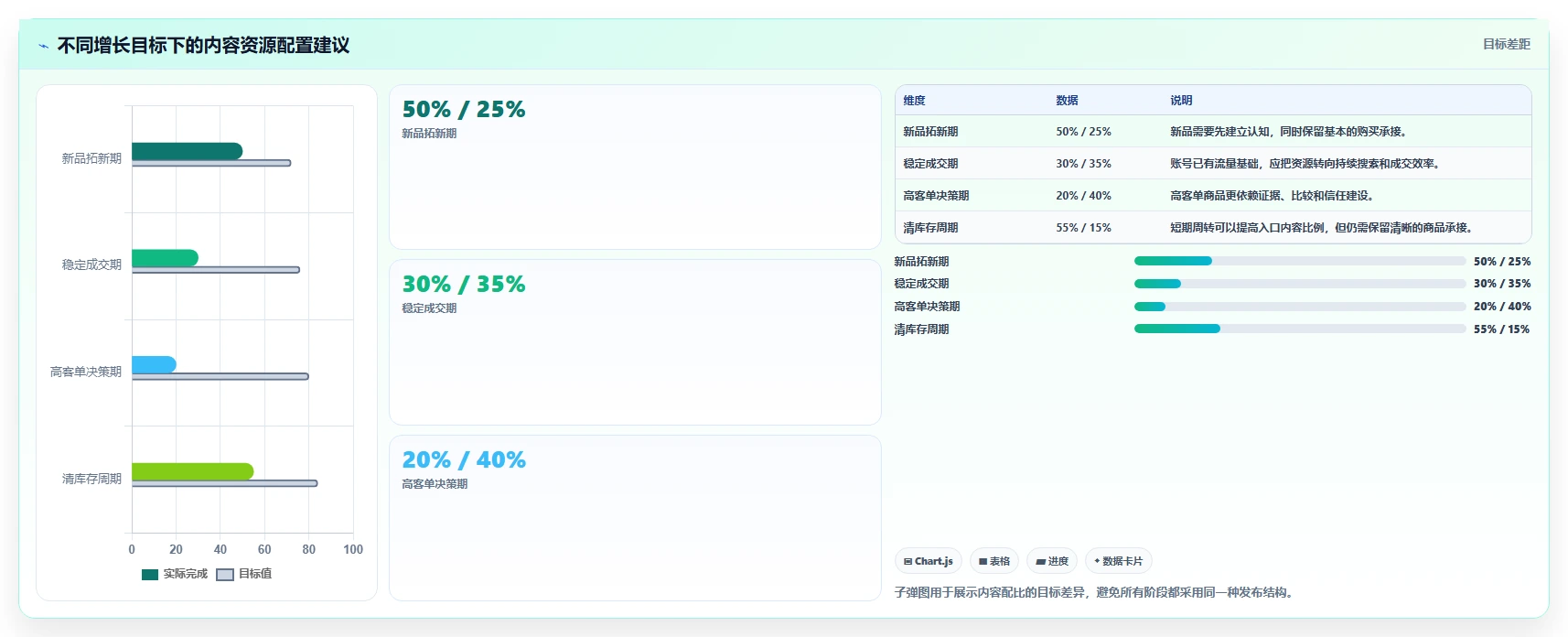The width and height of the screenshot is (1568, 637).
Task: Click the Chart.js tag chip
Action: [928, 561]
